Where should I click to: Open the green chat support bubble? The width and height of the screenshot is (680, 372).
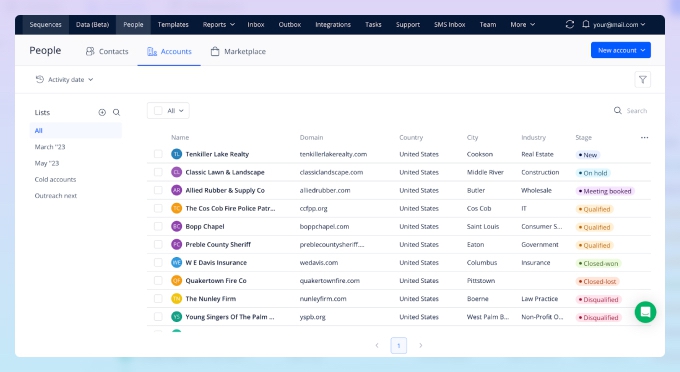tap(645, 312)
